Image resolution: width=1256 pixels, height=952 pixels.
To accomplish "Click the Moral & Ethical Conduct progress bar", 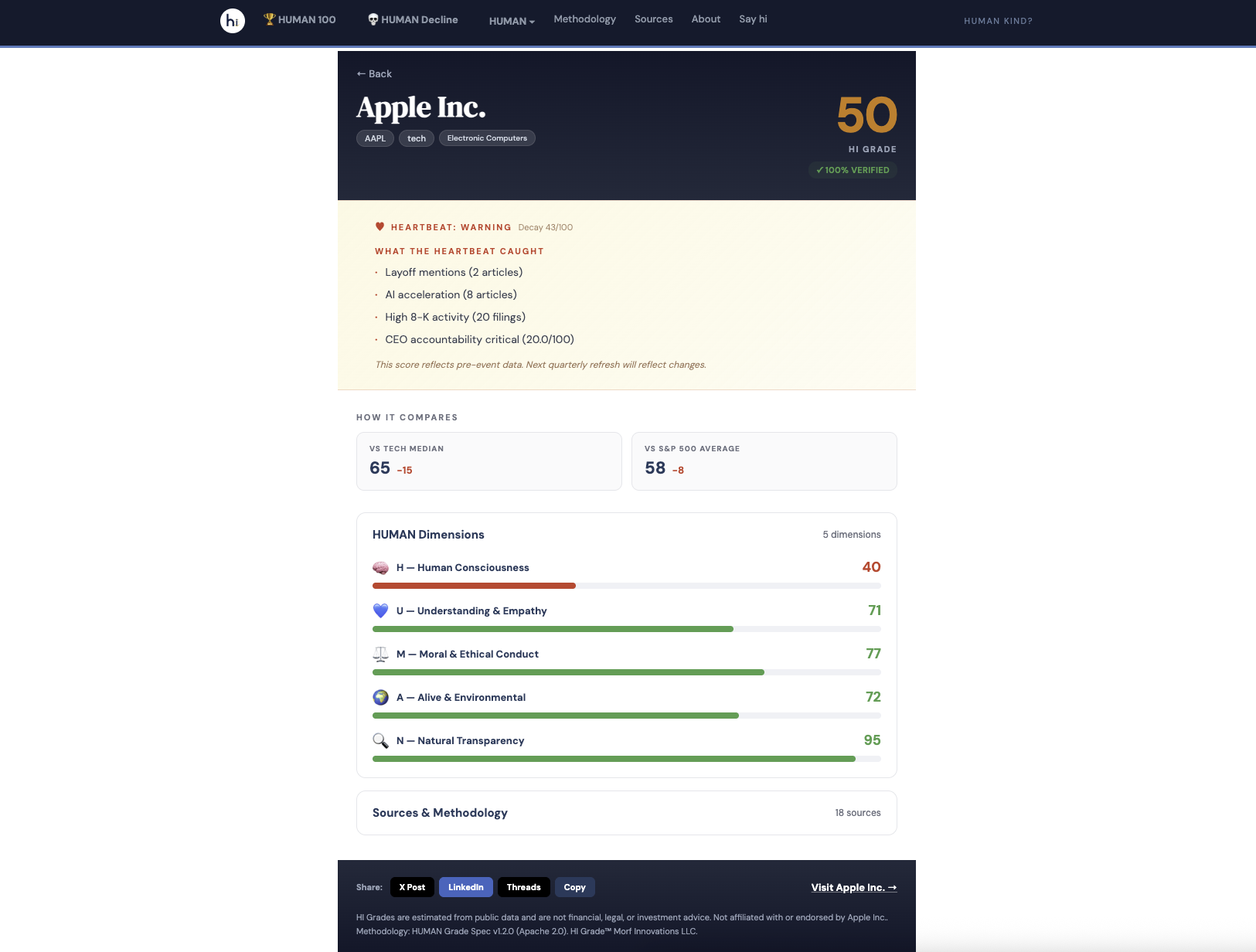I will 627,672.
